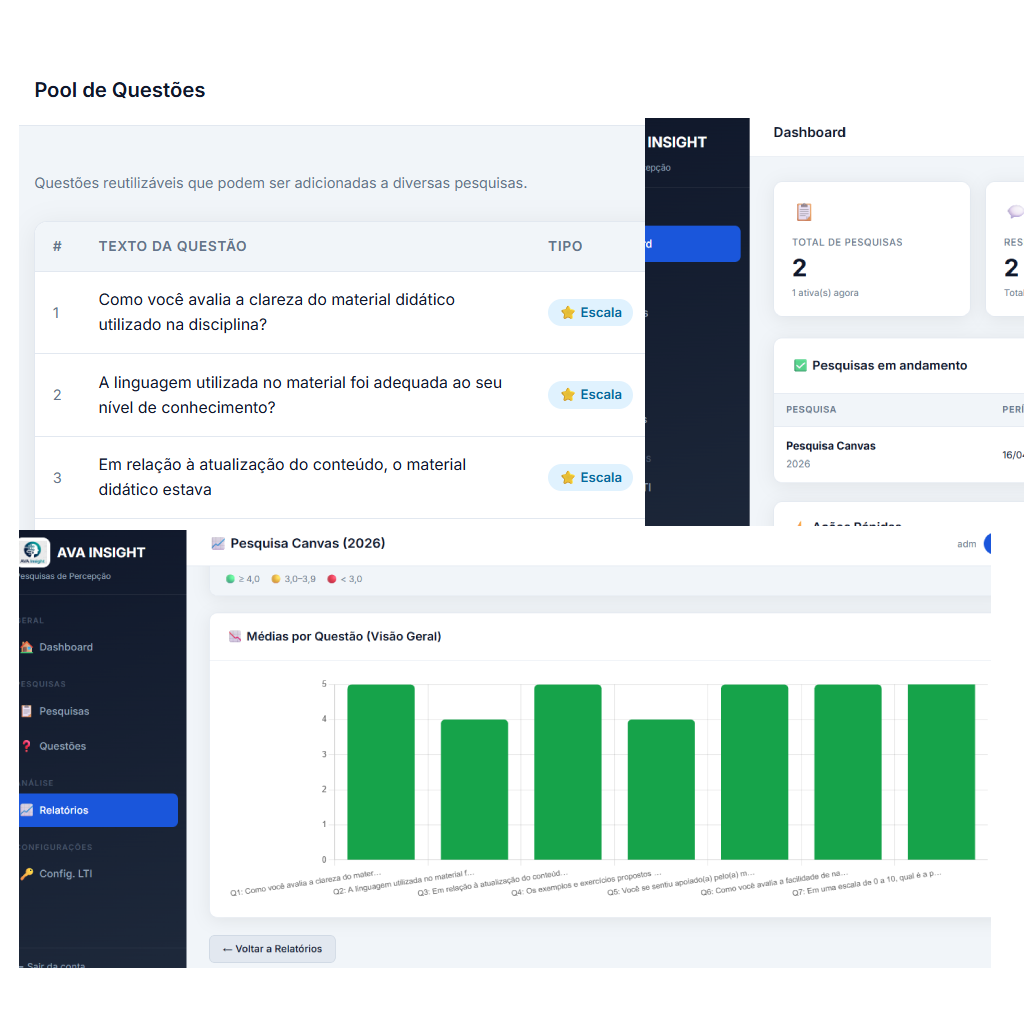1024x1024 pixels.
Task: Click the "PESQUISA" column header
Action: (811, 409)
